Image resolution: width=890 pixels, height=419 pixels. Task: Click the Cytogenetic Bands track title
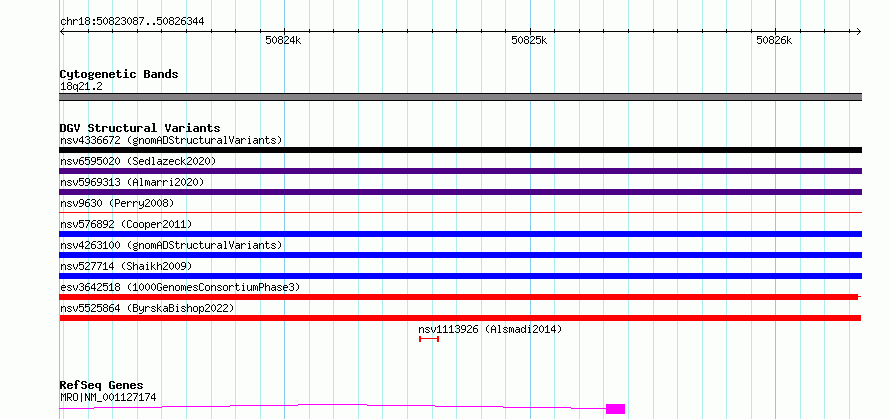click(119, 74)
